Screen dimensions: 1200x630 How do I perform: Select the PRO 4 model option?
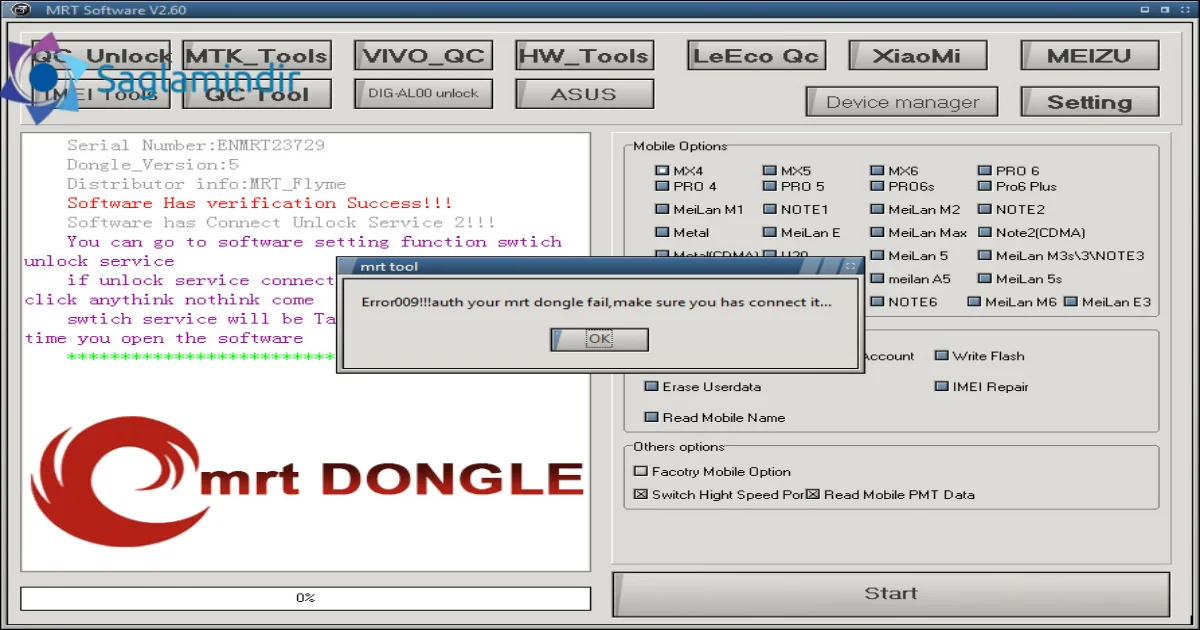pos(686,186)
